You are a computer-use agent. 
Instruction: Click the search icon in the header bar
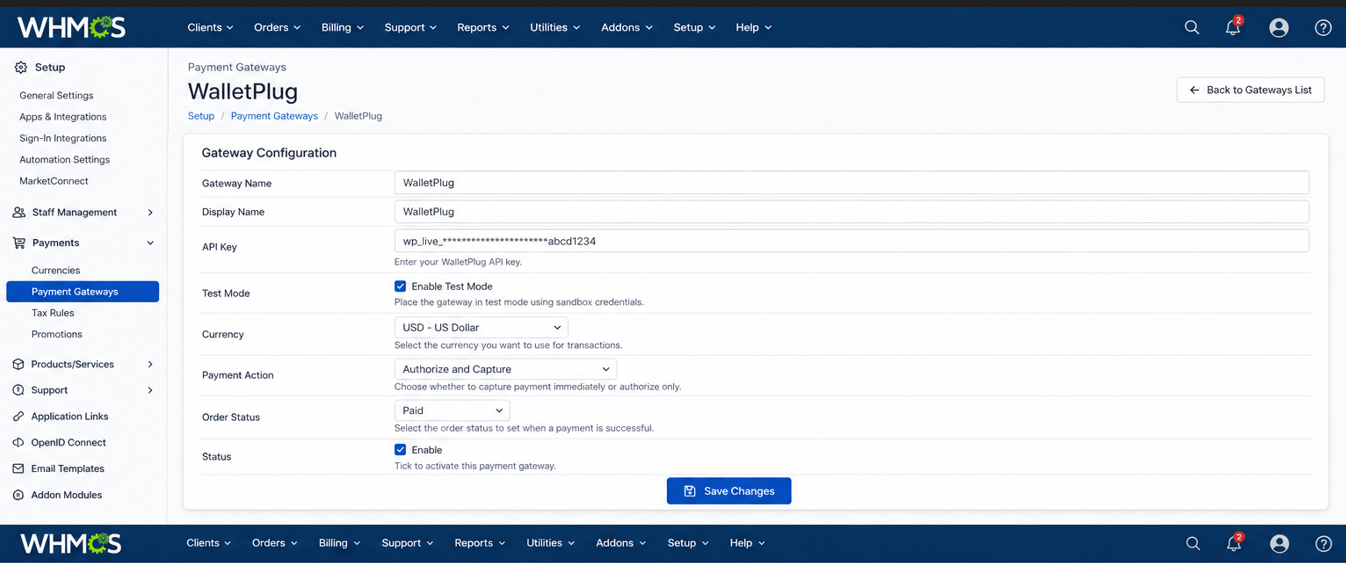(x=1191, y=27)
